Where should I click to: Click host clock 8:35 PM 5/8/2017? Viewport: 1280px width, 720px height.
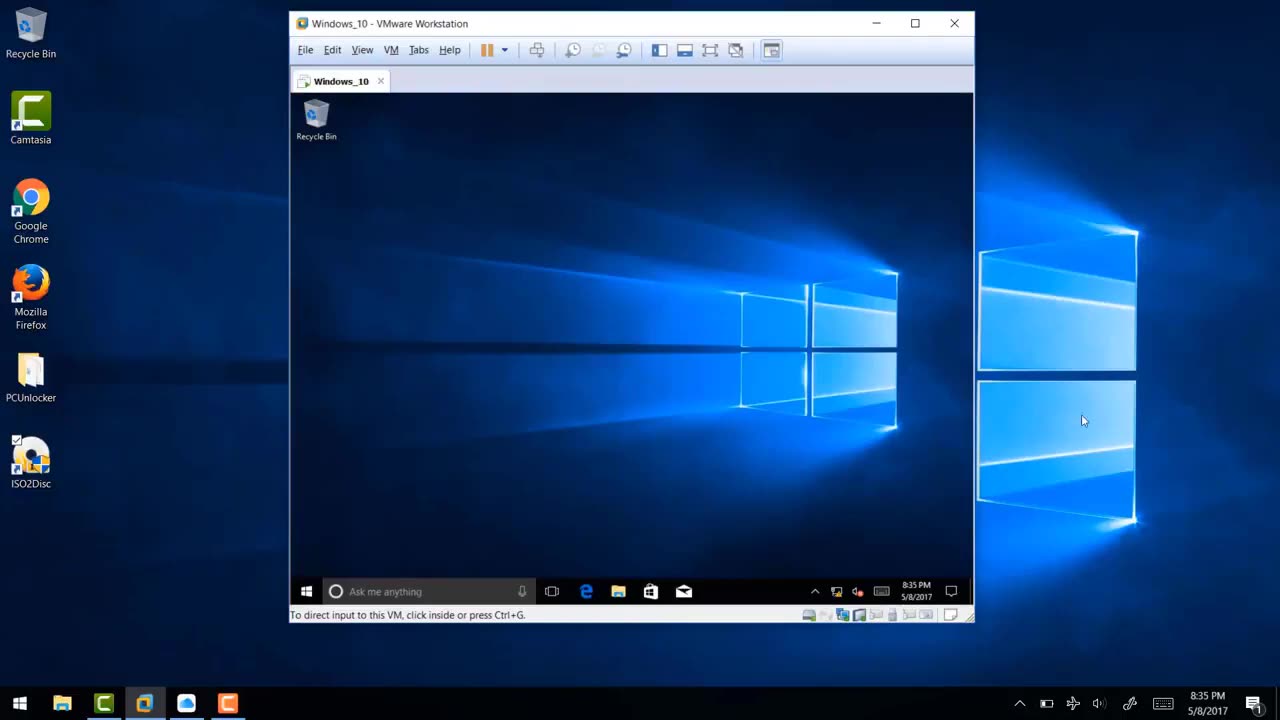(1207, 703)
